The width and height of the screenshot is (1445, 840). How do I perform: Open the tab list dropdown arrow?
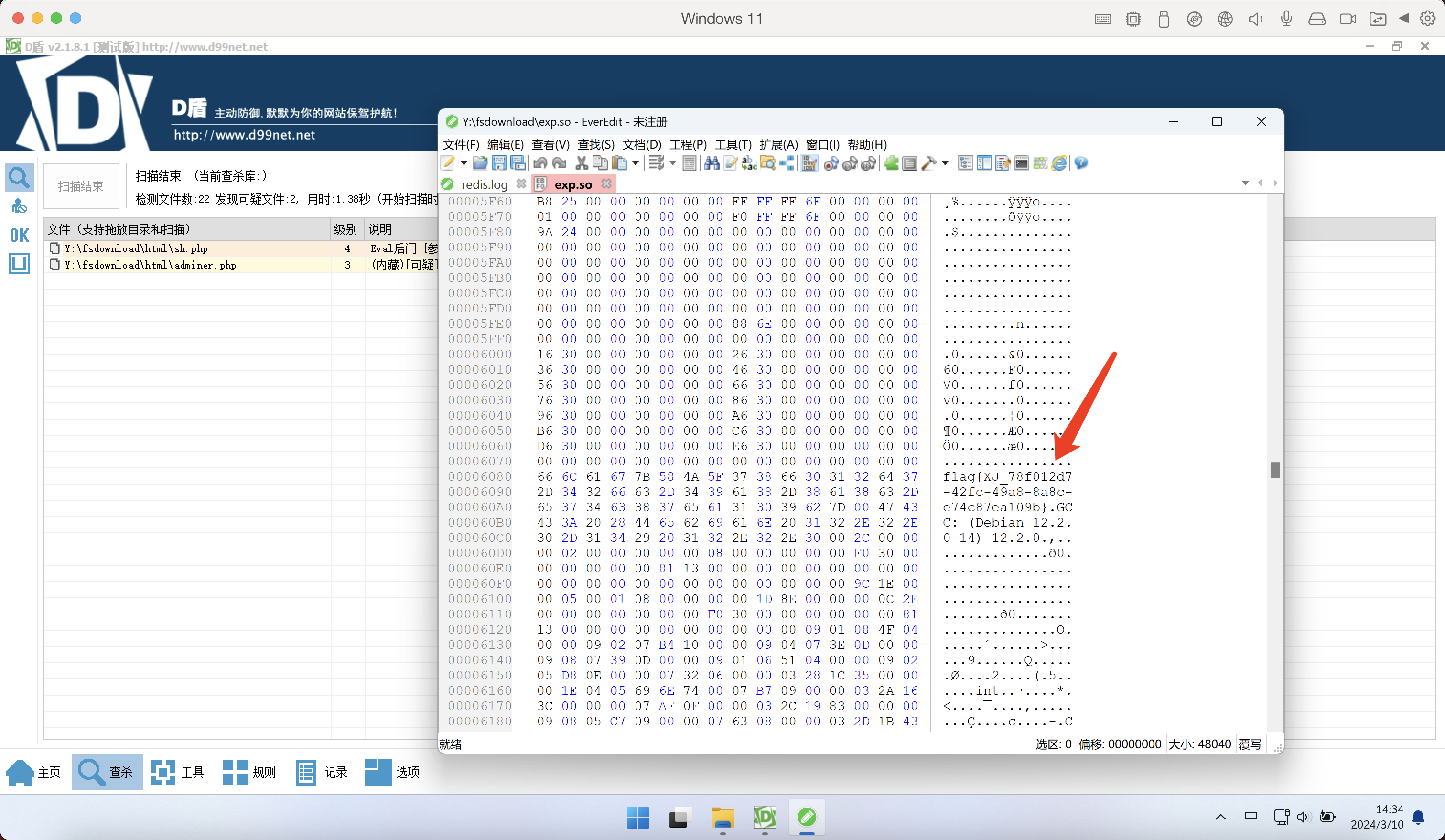[1245, 183]
